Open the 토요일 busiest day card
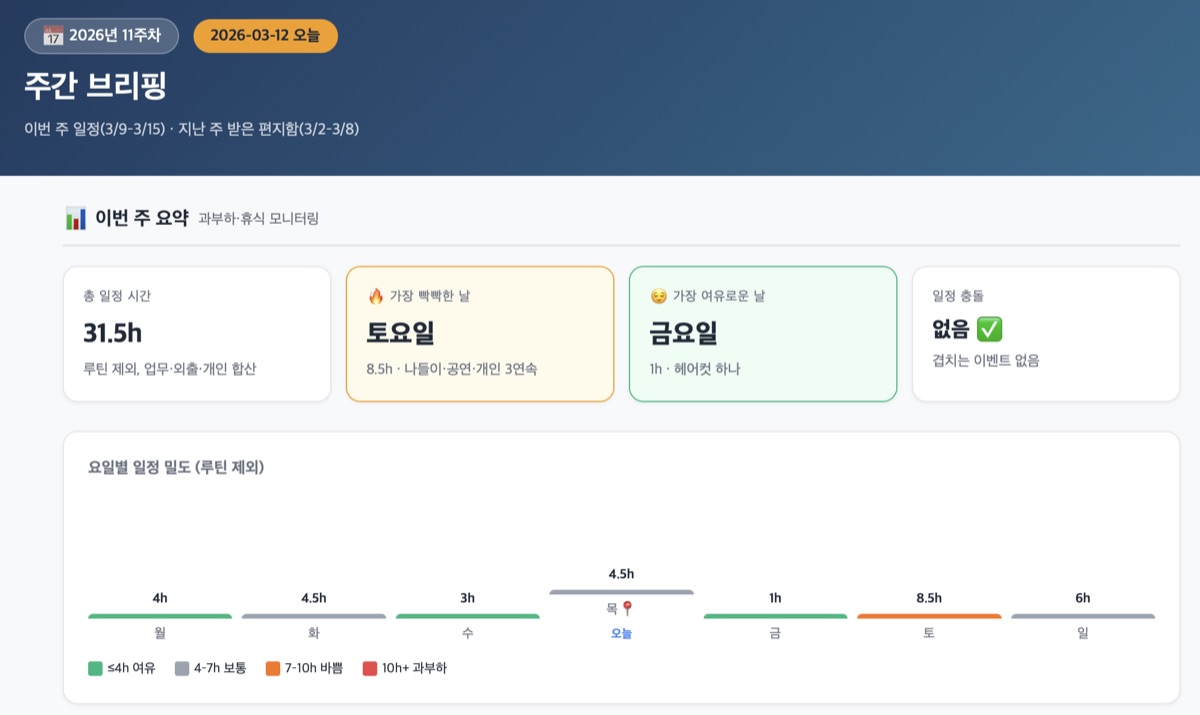1200x715 pixels. [480, 334]
